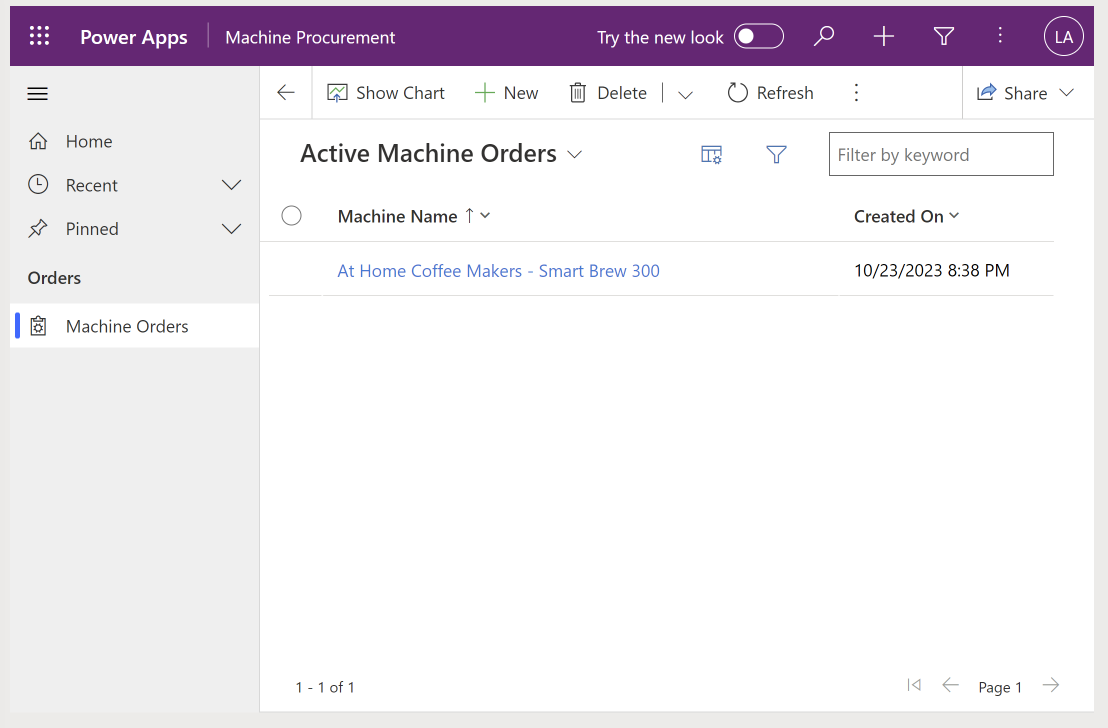The image size is (1108, 728).
Task: Open the Active Machine Orders view selector
Action: pos(441,153)
